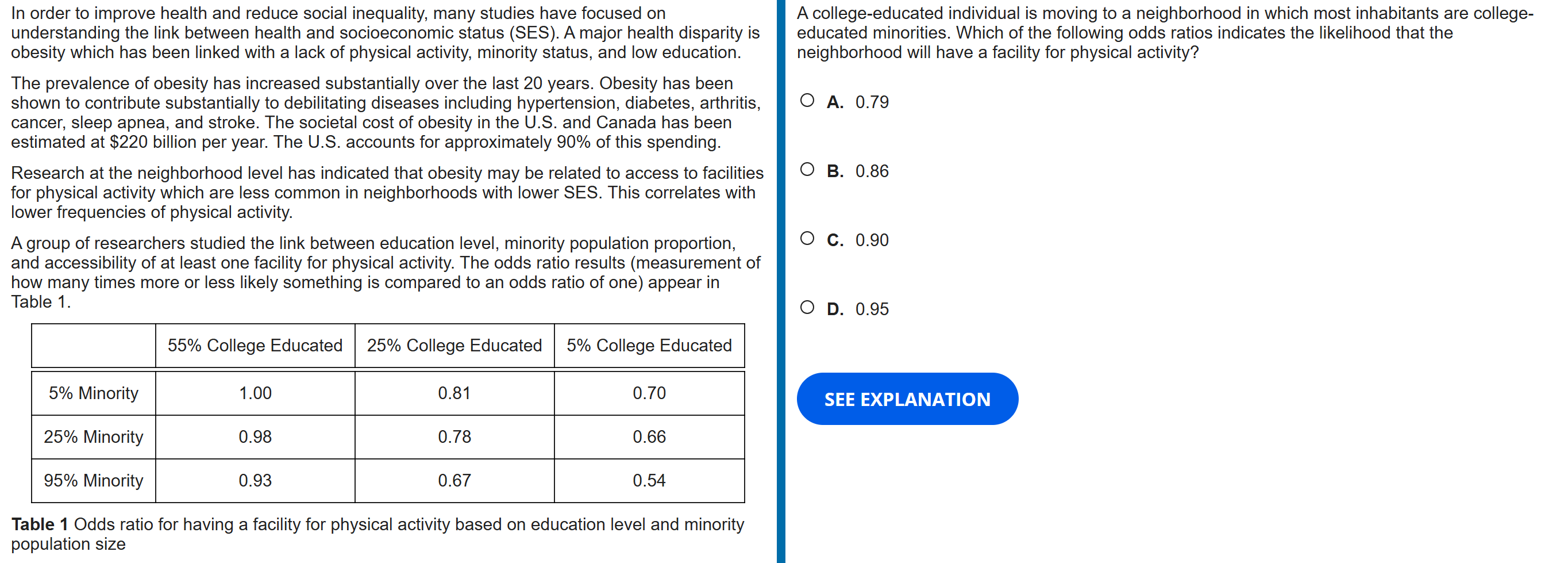Click the 25% Minority row header

(94, 437)
